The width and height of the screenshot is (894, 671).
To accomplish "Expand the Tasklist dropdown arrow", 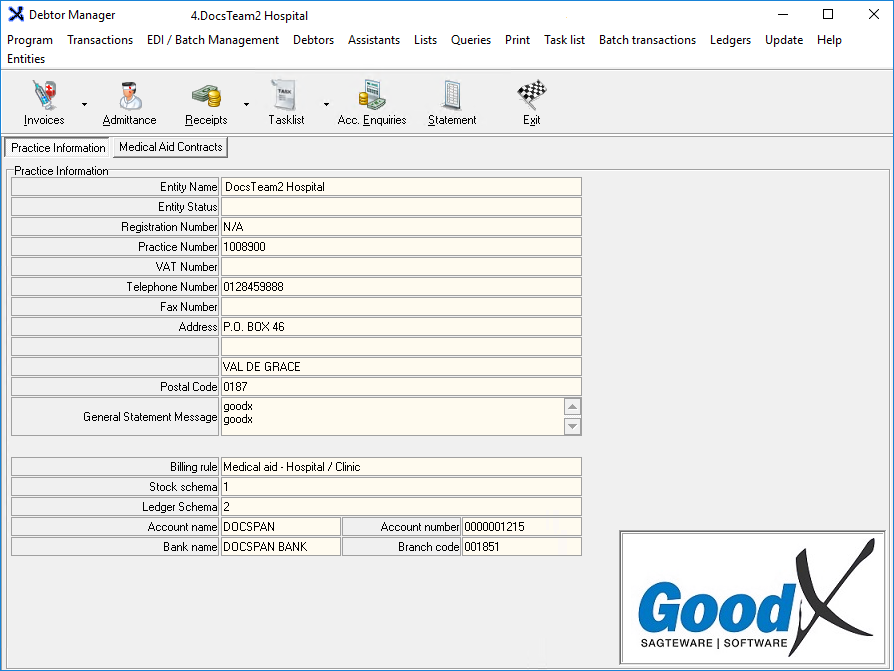I will tap(326, 104).
